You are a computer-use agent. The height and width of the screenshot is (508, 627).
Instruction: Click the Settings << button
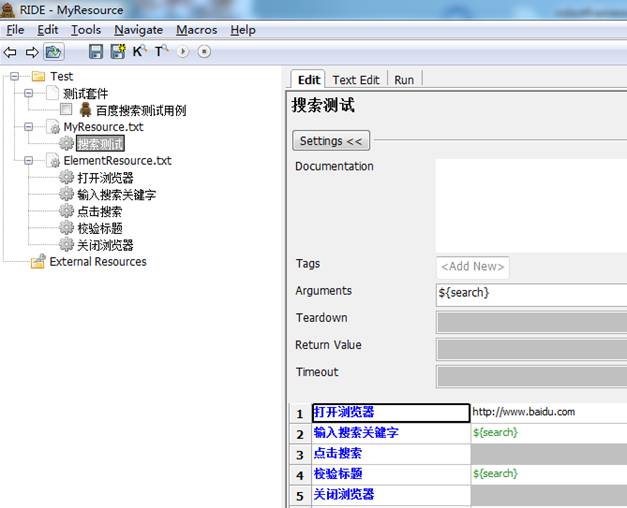pyautogui.click(x=331, y=141)
